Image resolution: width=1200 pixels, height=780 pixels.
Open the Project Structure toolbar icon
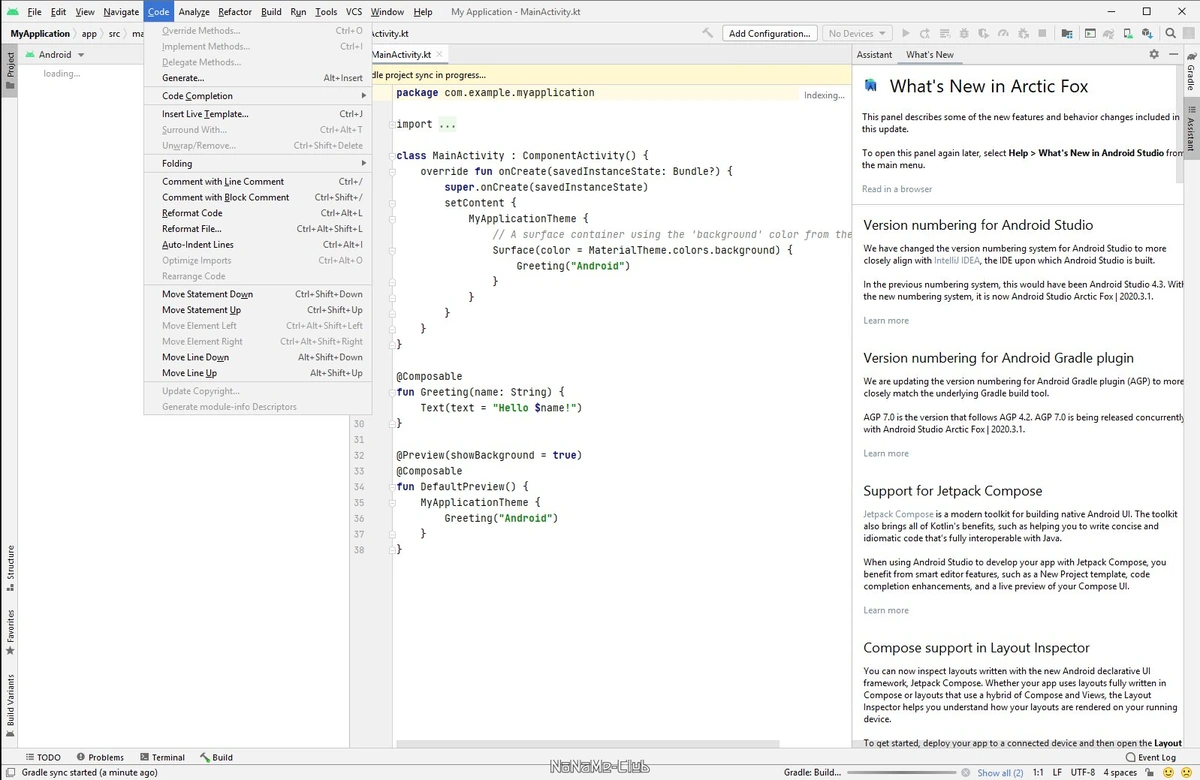[1066, 33]
